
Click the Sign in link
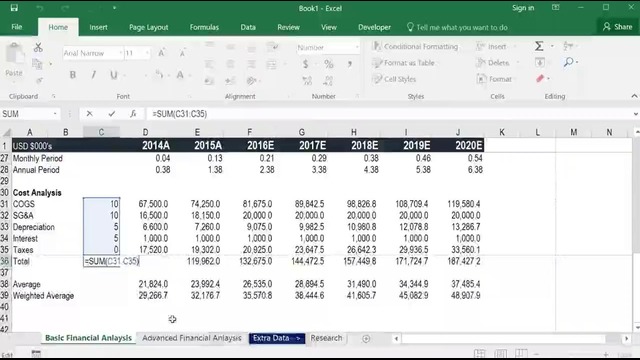(x=523, y=8)
